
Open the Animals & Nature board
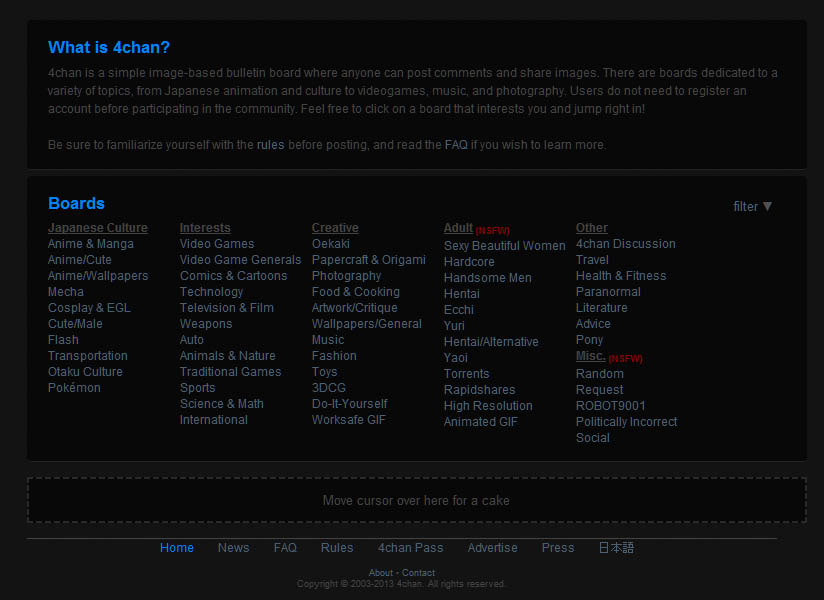point(227,356)
